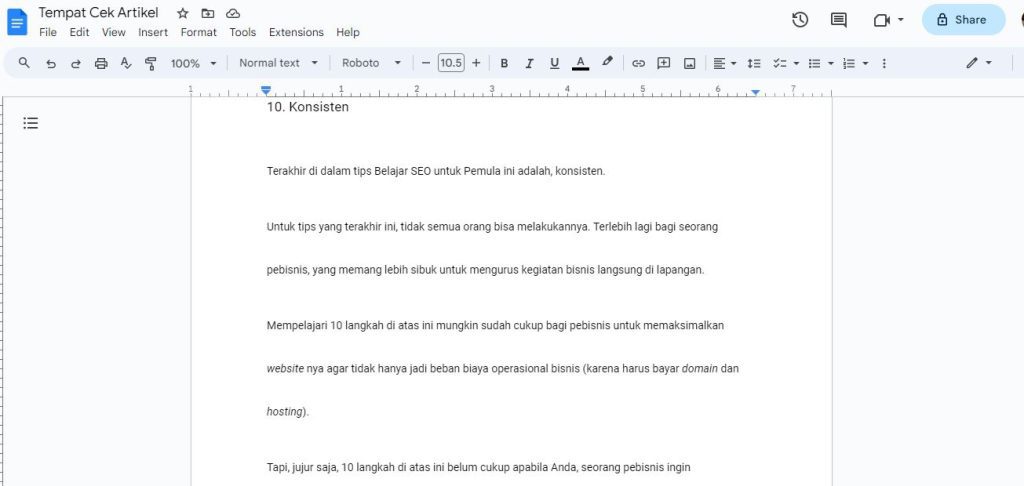Open the numbered list dropdown

tap(865, 63)
